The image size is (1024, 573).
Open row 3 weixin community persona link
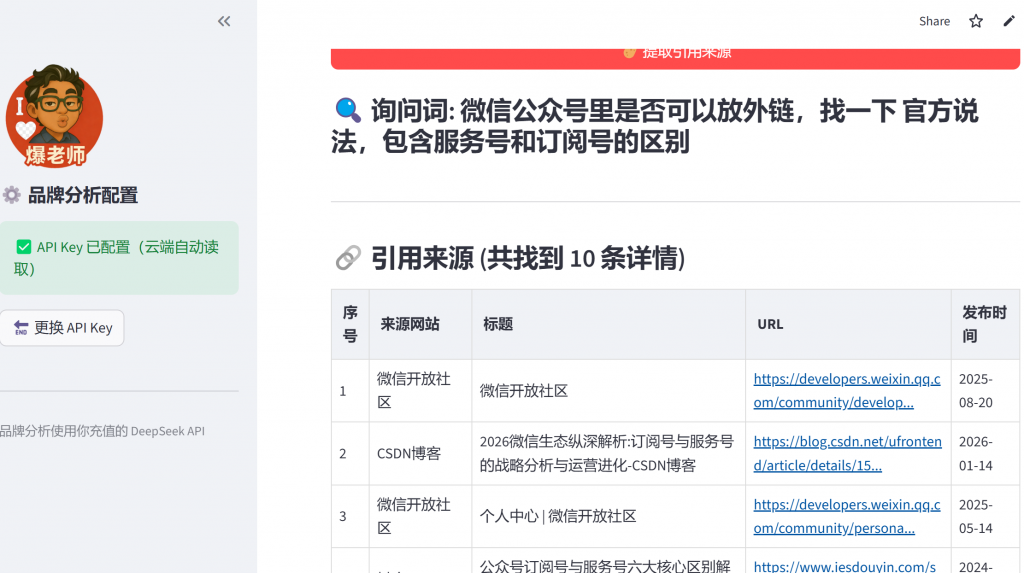coord(846,516)
